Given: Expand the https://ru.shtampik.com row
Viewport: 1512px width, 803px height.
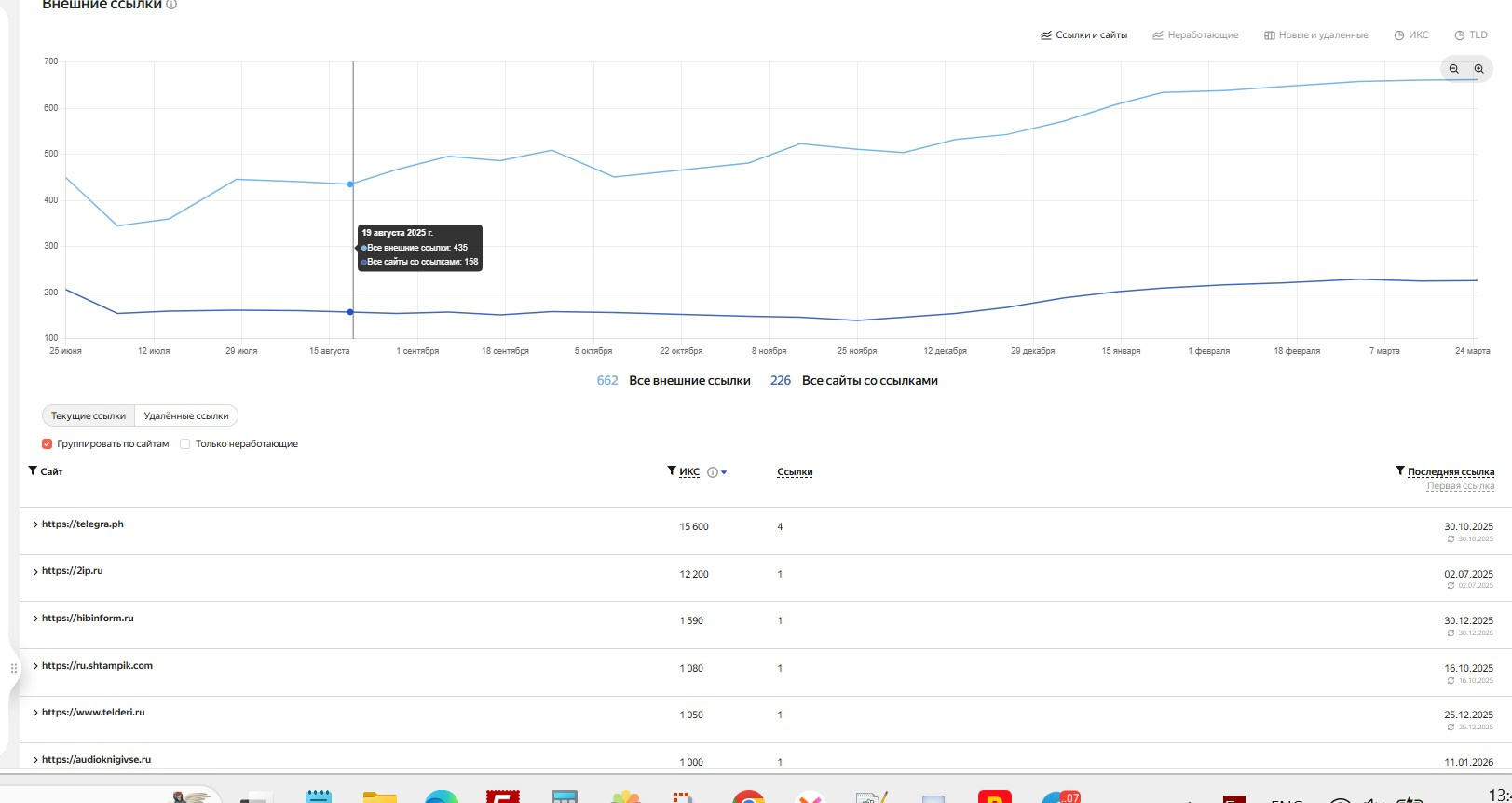Looking at the screenshot, I should [35, 666].
